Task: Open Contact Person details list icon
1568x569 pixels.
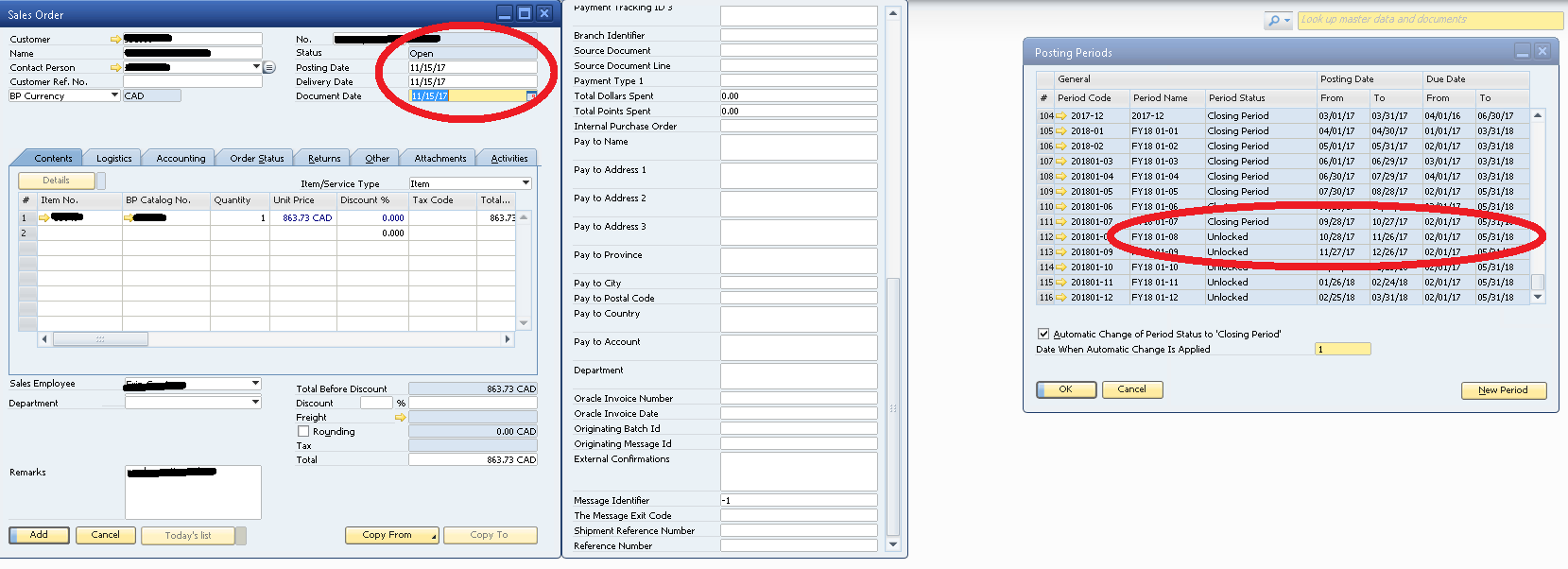Action: click(269, 68)
